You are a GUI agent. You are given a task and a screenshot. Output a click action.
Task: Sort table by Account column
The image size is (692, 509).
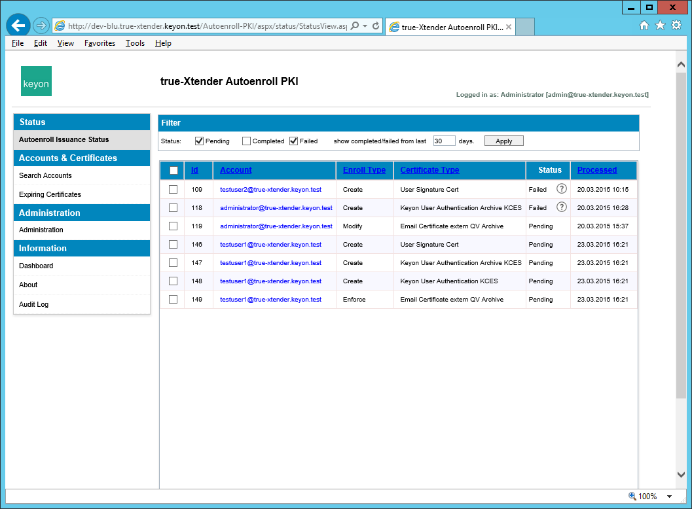(x=236, y=170)
